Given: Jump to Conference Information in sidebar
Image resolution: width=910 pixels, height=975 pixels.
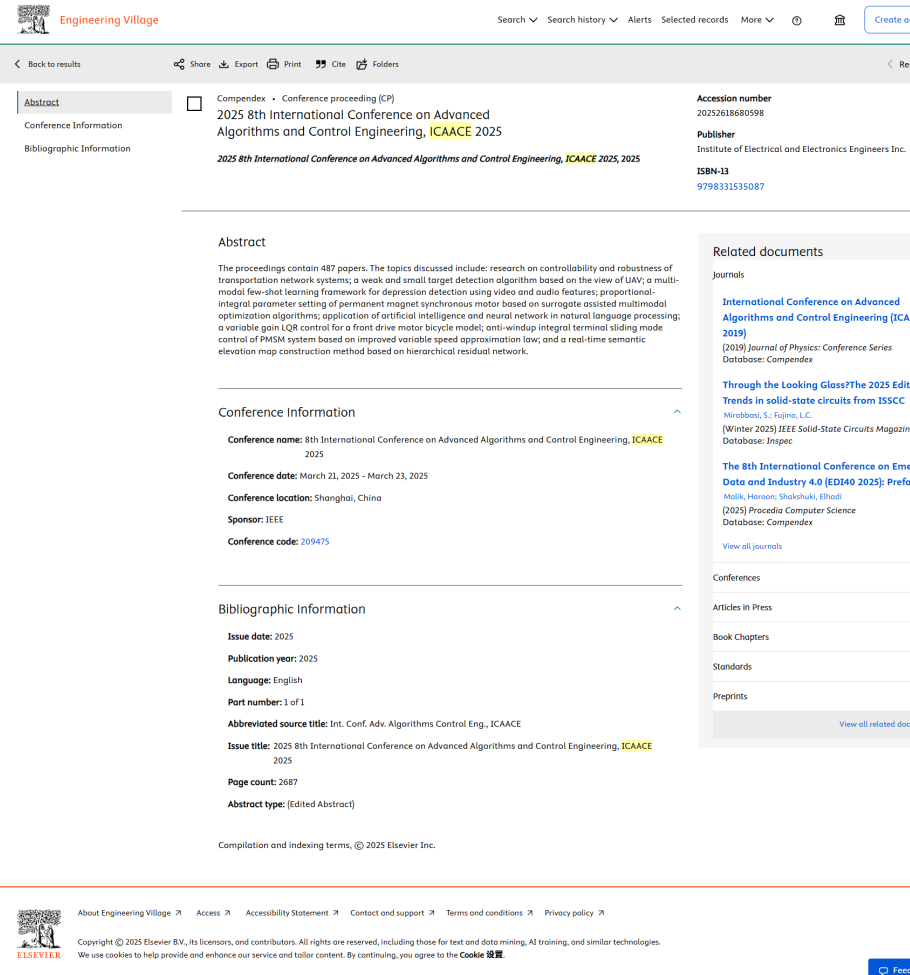Looking at the screenshot, I should (x=73, y=125).
